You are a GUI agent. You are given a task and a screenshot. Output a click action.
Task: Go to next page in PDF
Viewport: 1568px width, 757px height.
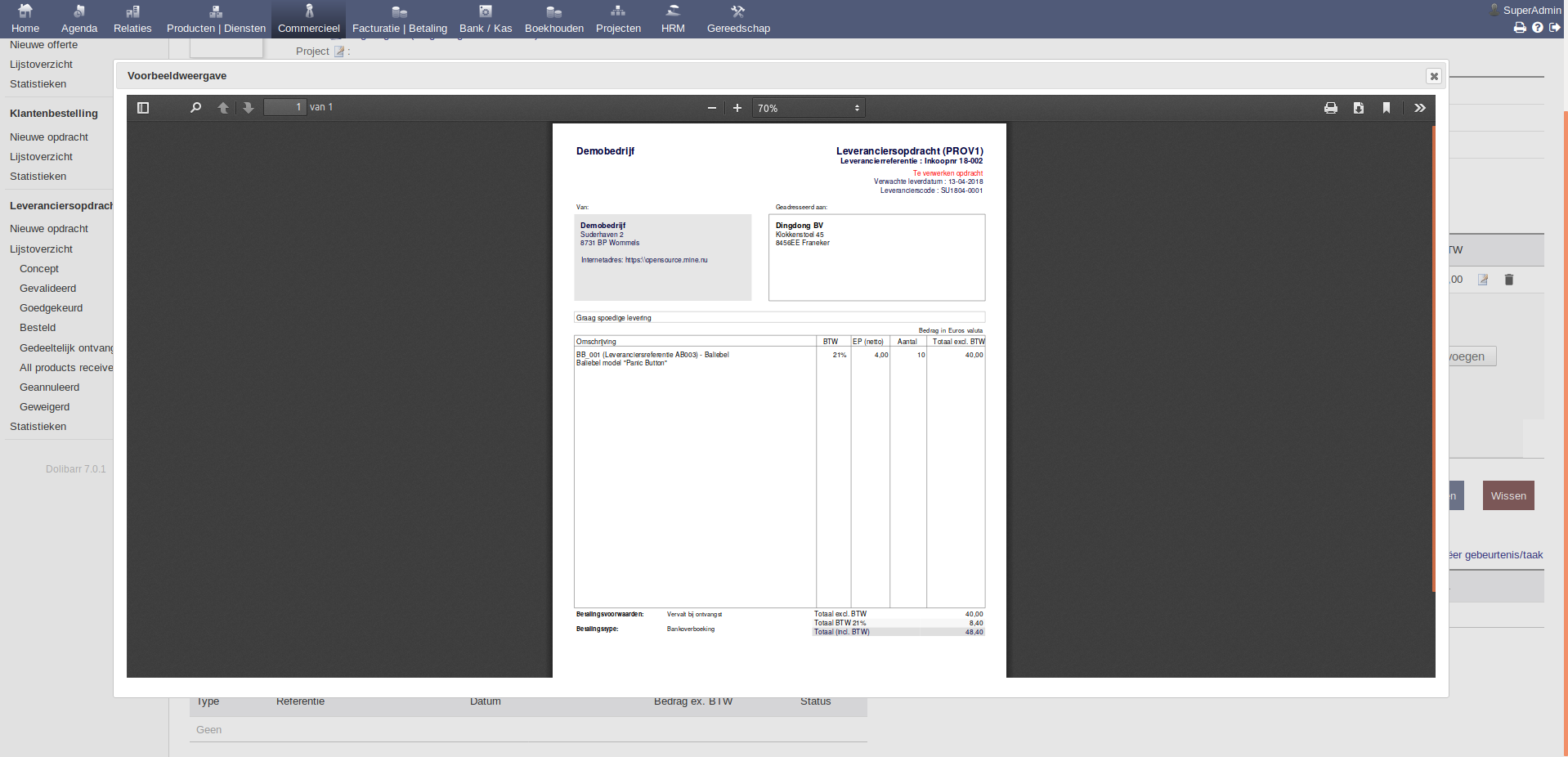249,108
